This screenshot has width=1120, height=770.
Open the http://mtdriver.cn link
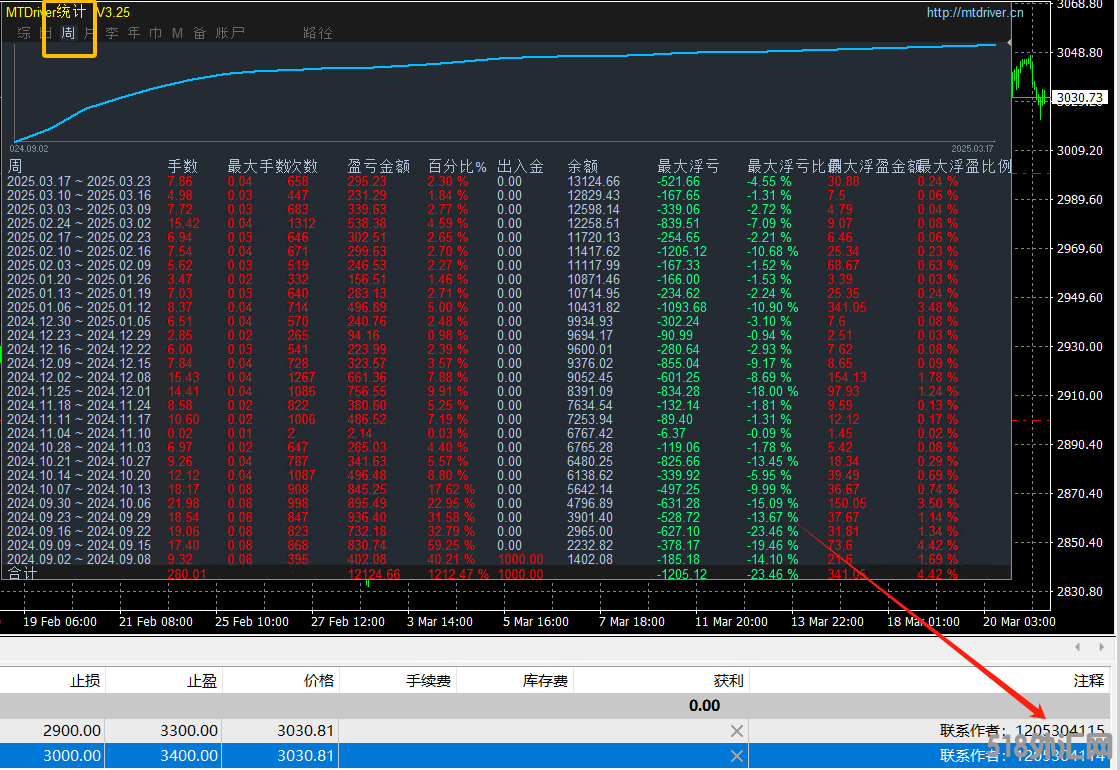(974, 12)
